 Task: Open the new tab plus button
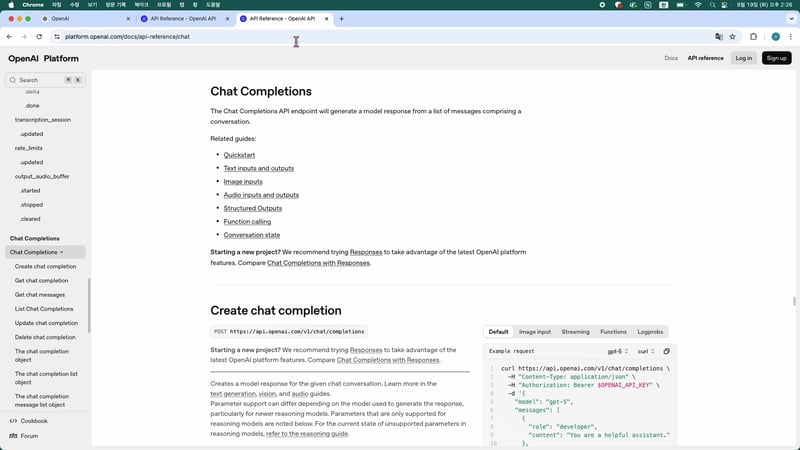tap(342, 18)
